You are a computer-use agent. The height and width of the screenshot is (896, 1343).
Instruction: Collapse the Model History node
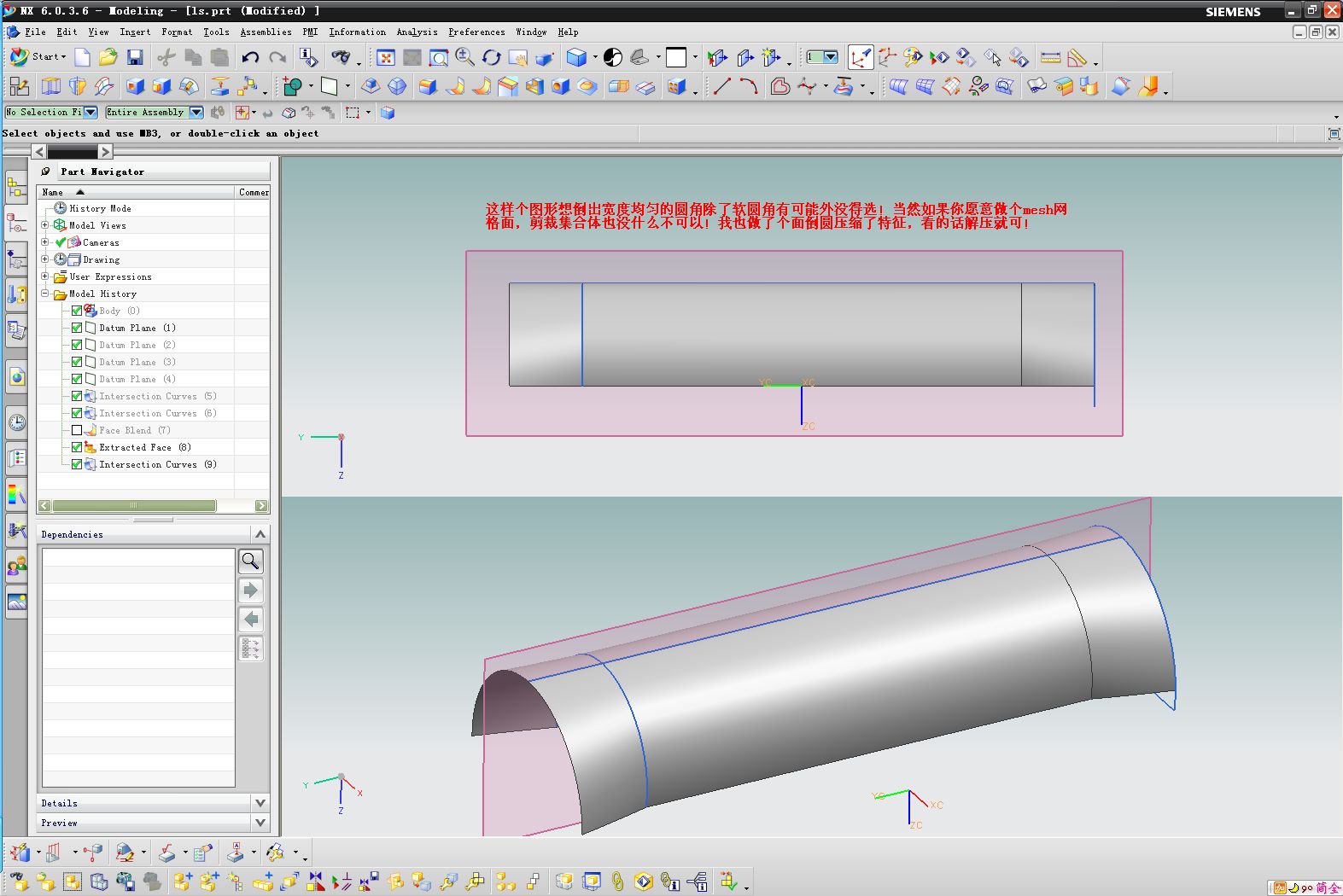[x=45, y=294]
